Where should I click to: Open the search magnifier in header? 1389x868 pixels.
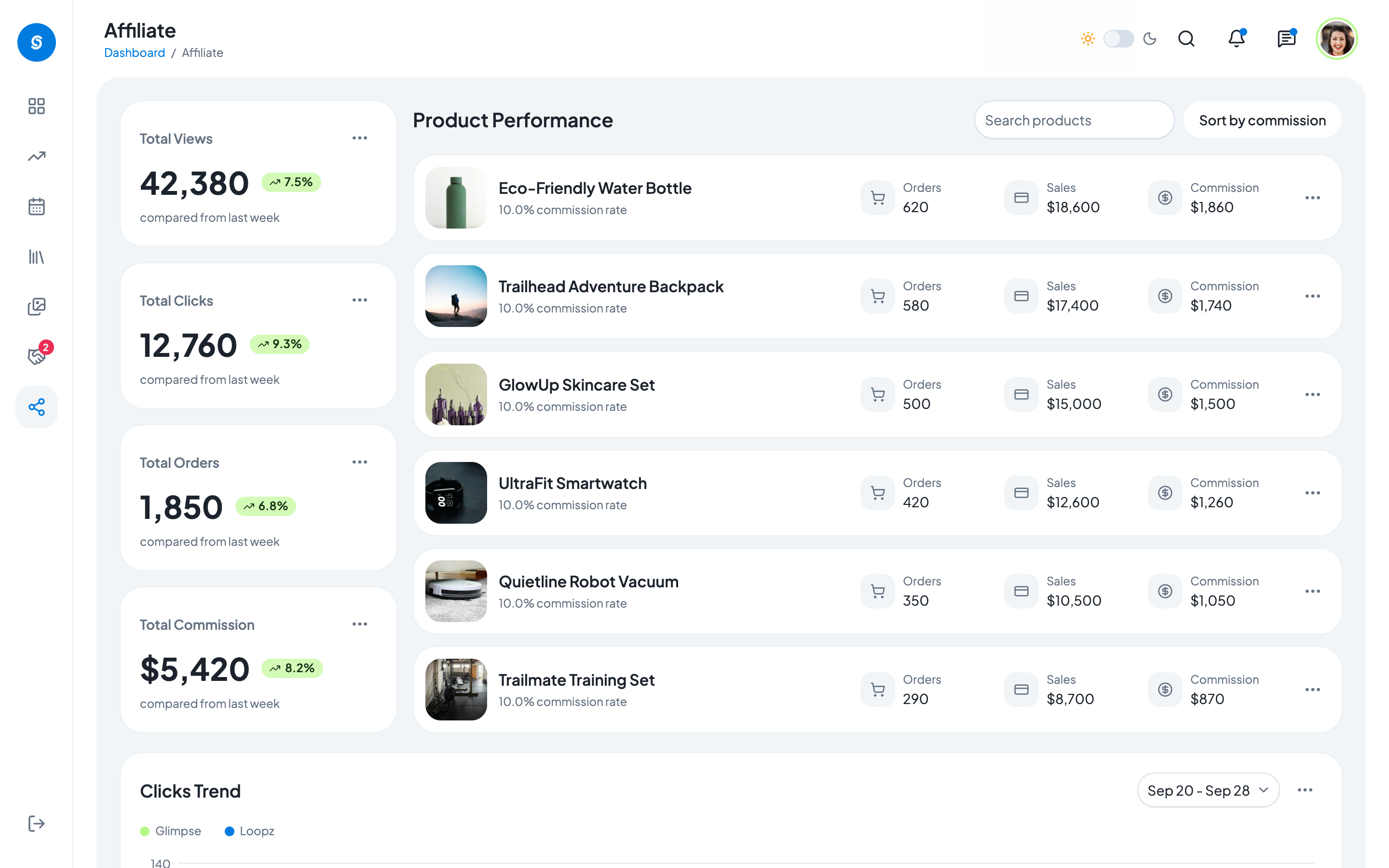[1186, 39]
